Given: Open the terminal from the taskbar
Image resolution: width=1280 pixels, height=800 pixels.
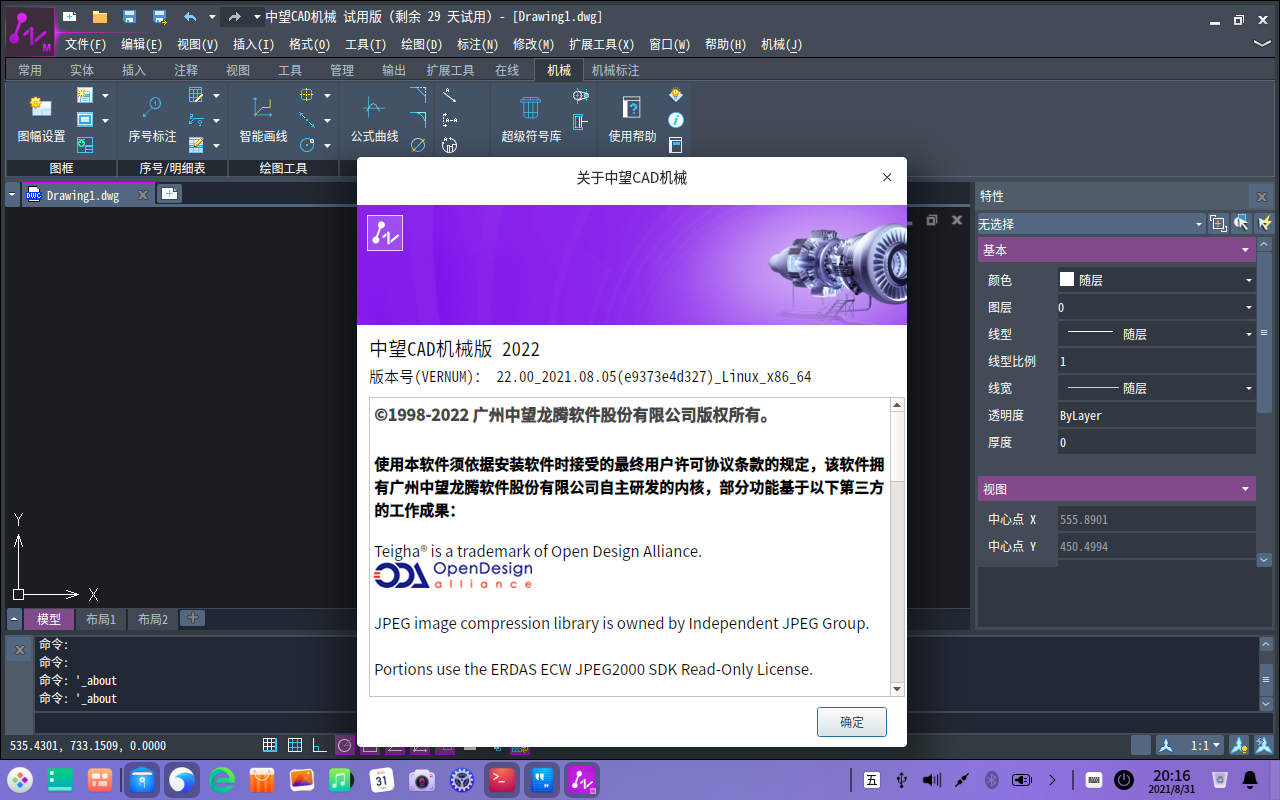Looking at the screenshot, I should coord(501,779).
